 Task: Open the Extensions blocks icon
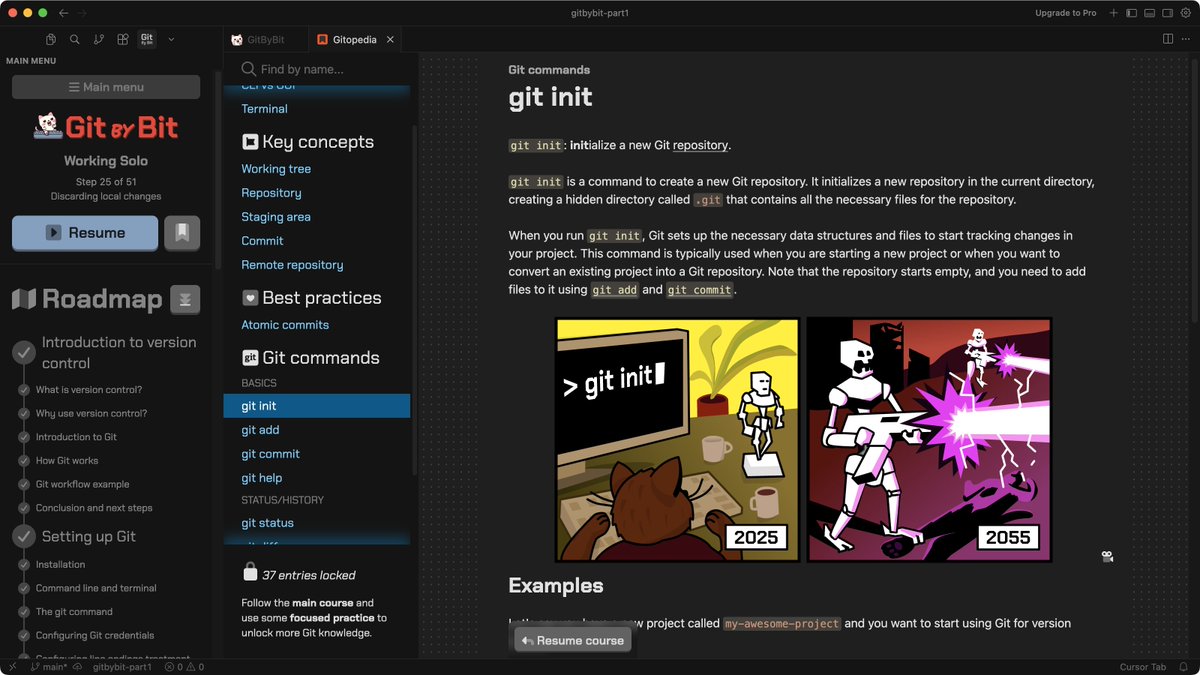(x=123, y=40)
